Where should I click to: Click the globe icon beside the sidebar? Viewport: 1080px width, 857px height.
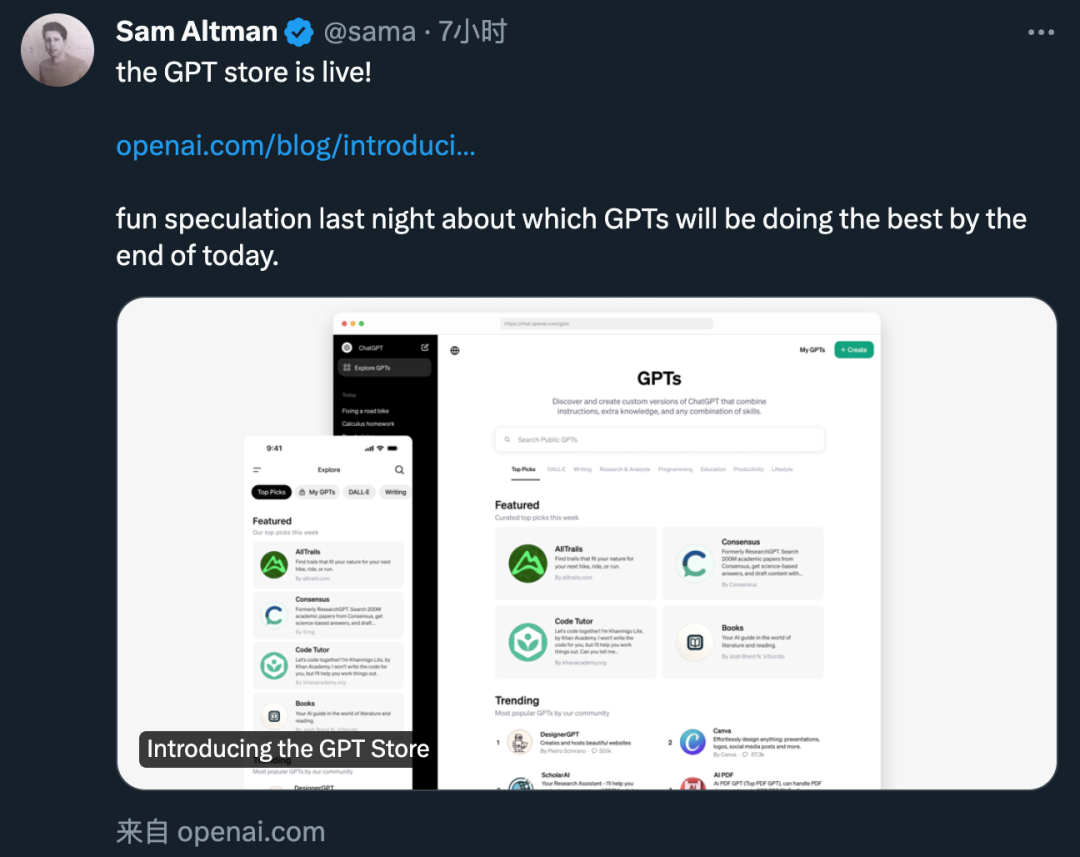click(x=455, y=351)
